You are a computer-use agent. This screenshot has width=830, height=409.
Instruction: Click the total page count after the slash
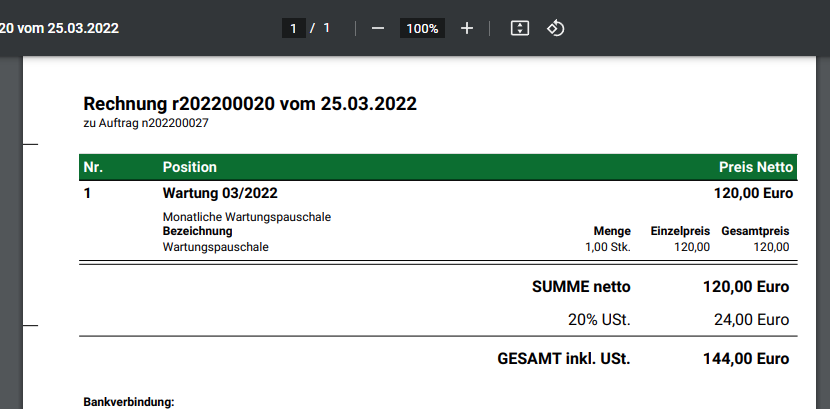click(326, 28)
